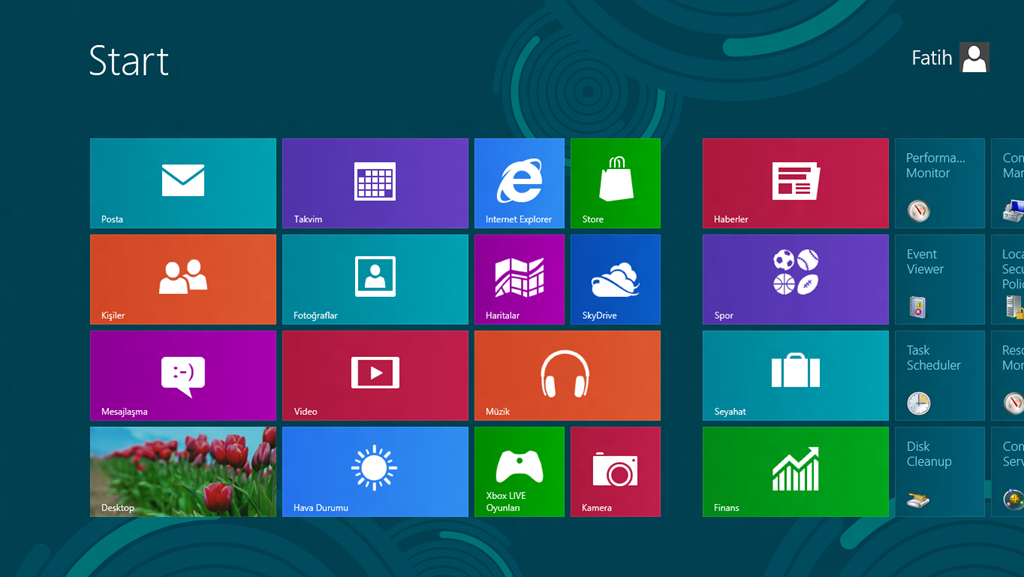The width and height of the screenshot is (1024, 577).
Task: Open the Seyahat travel tile
Action: (x=795, y=375)
